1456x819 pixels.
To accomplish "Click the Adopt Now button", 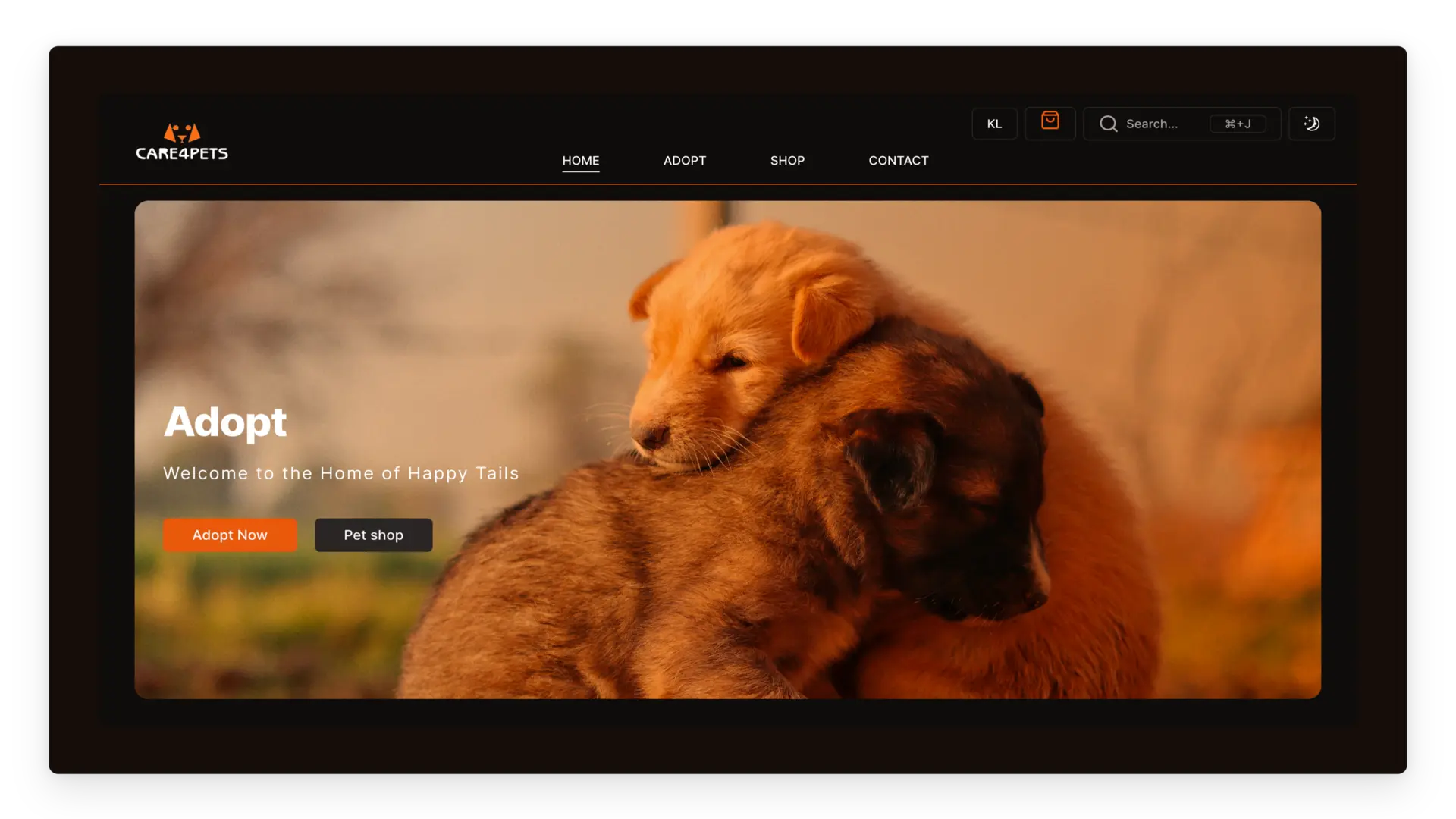I will pos(230,535).
